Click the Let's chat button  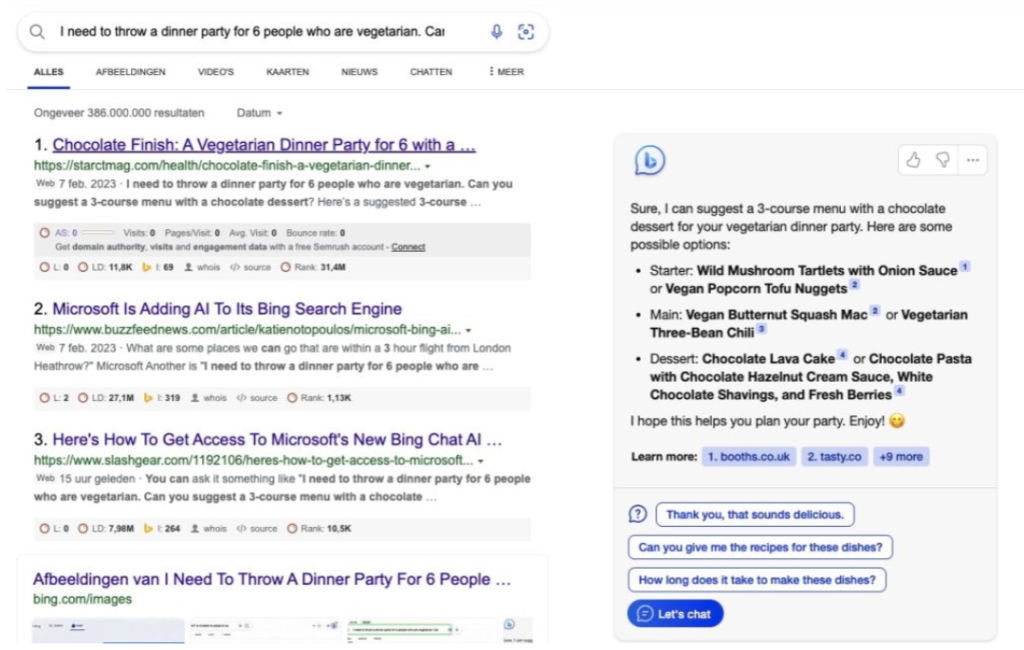click(675, 613)
